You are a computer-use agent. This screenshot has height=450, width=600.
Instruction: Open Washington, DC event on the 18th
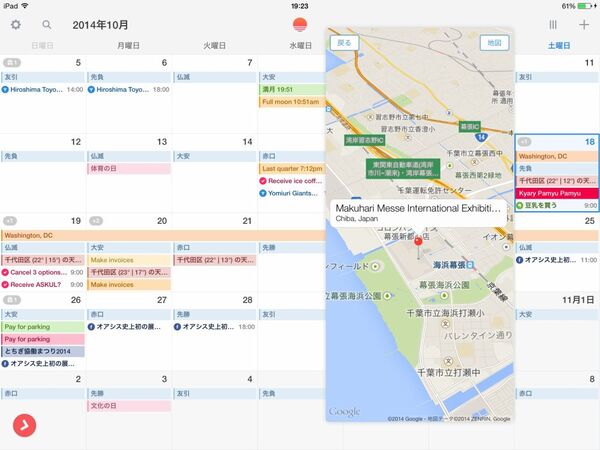[x=557, y=157]
